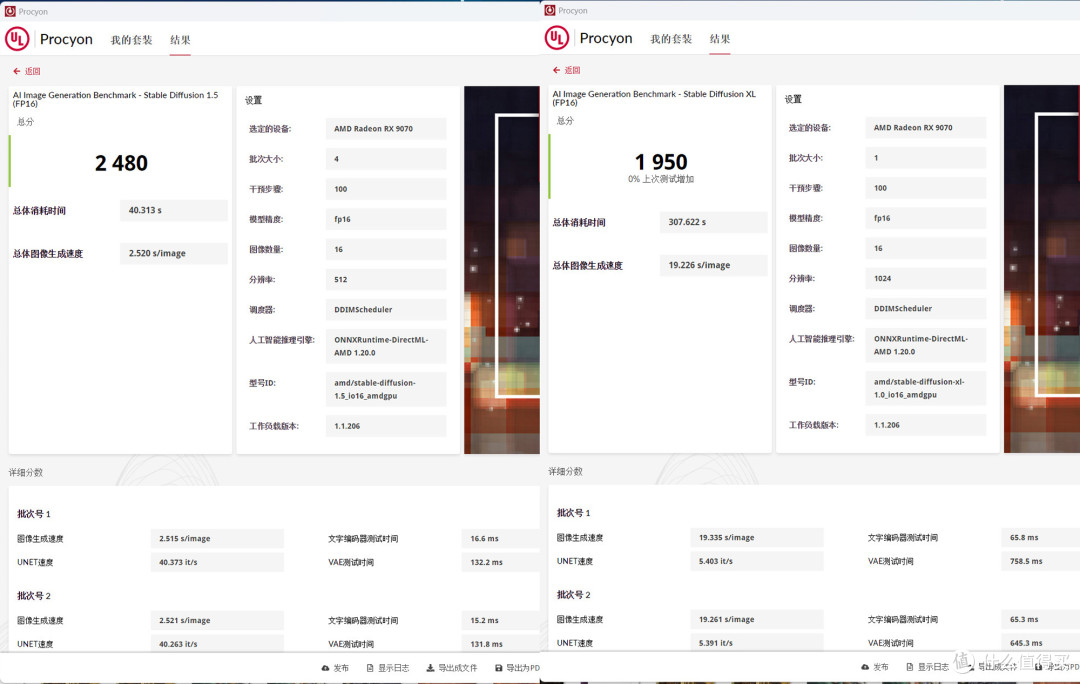Click AMD Radeon RX 9070 device in left window

pyautogui.click(x=386, y=128)
